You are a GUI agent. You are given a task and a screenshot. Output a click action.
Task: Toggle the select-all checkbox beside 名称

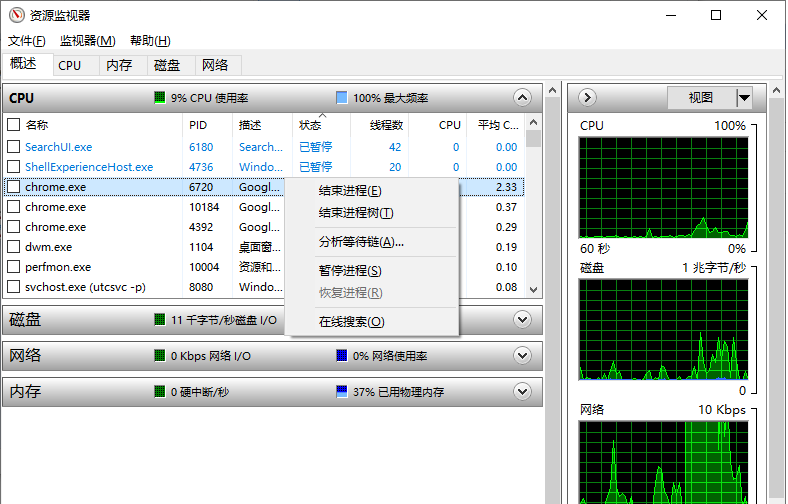point(14,125)
